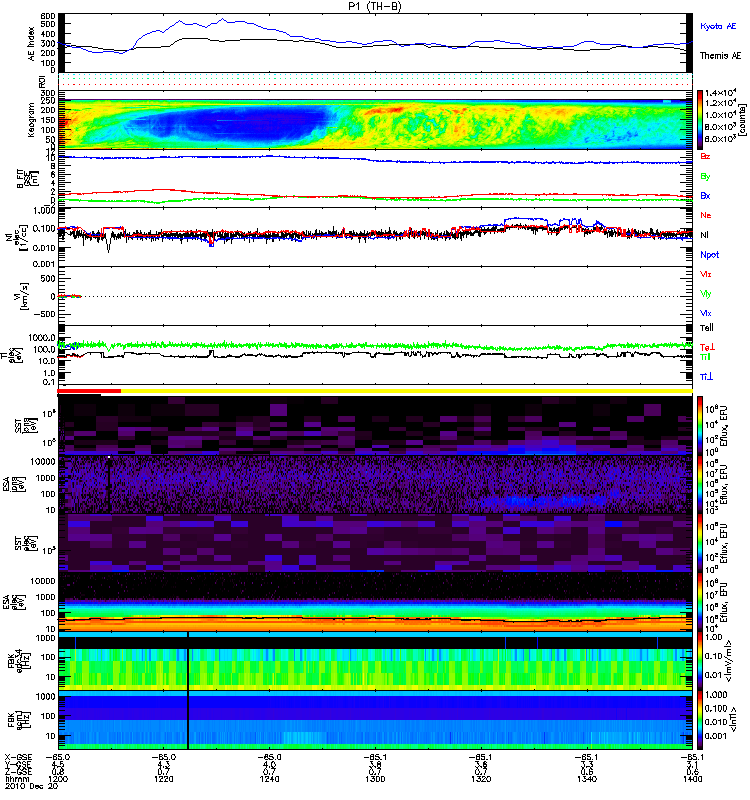Select the red Ne density label
This screenshot has width=750, height=800.
tap(706, 215)
